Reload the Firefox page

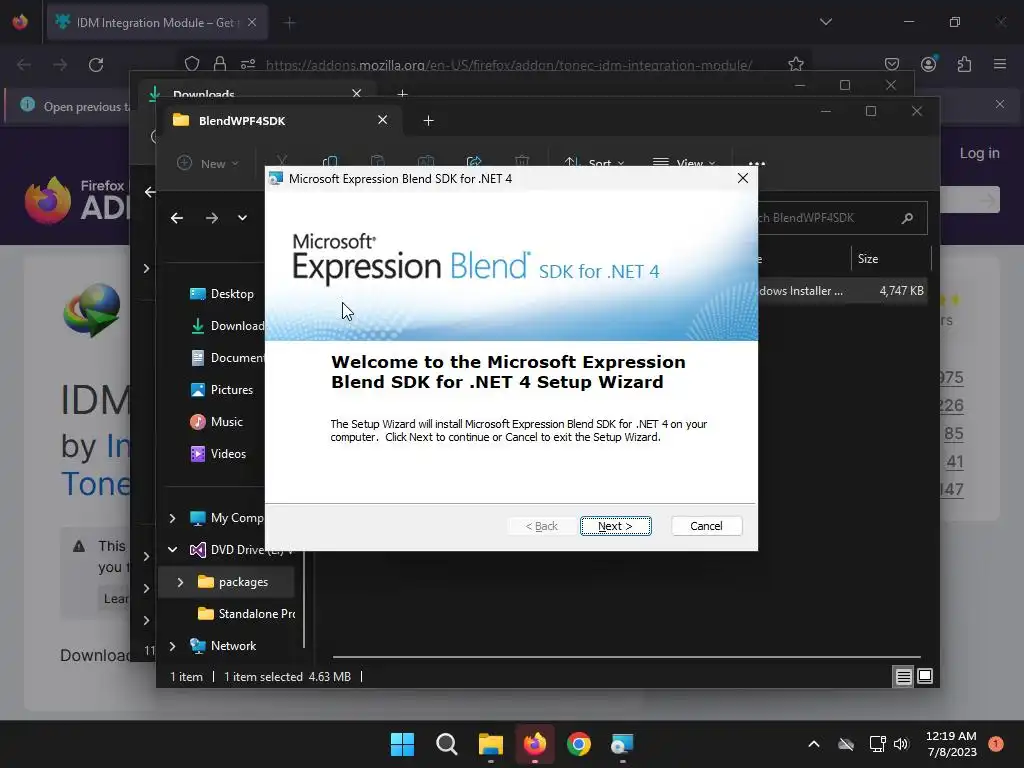click(x=96, y=65)
